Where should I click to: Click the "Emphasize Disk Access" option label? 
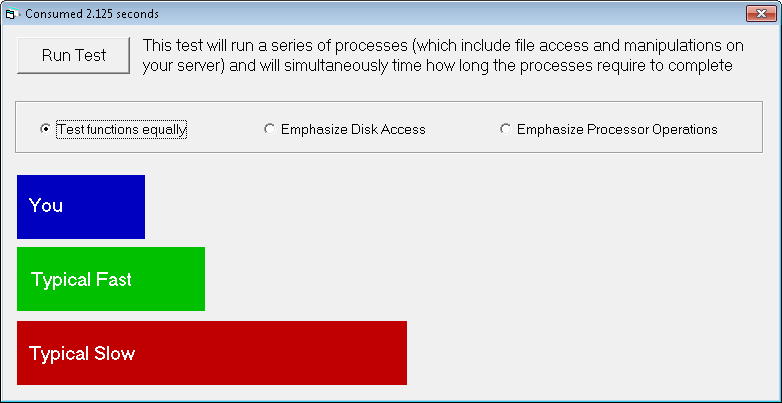point(353,129)
